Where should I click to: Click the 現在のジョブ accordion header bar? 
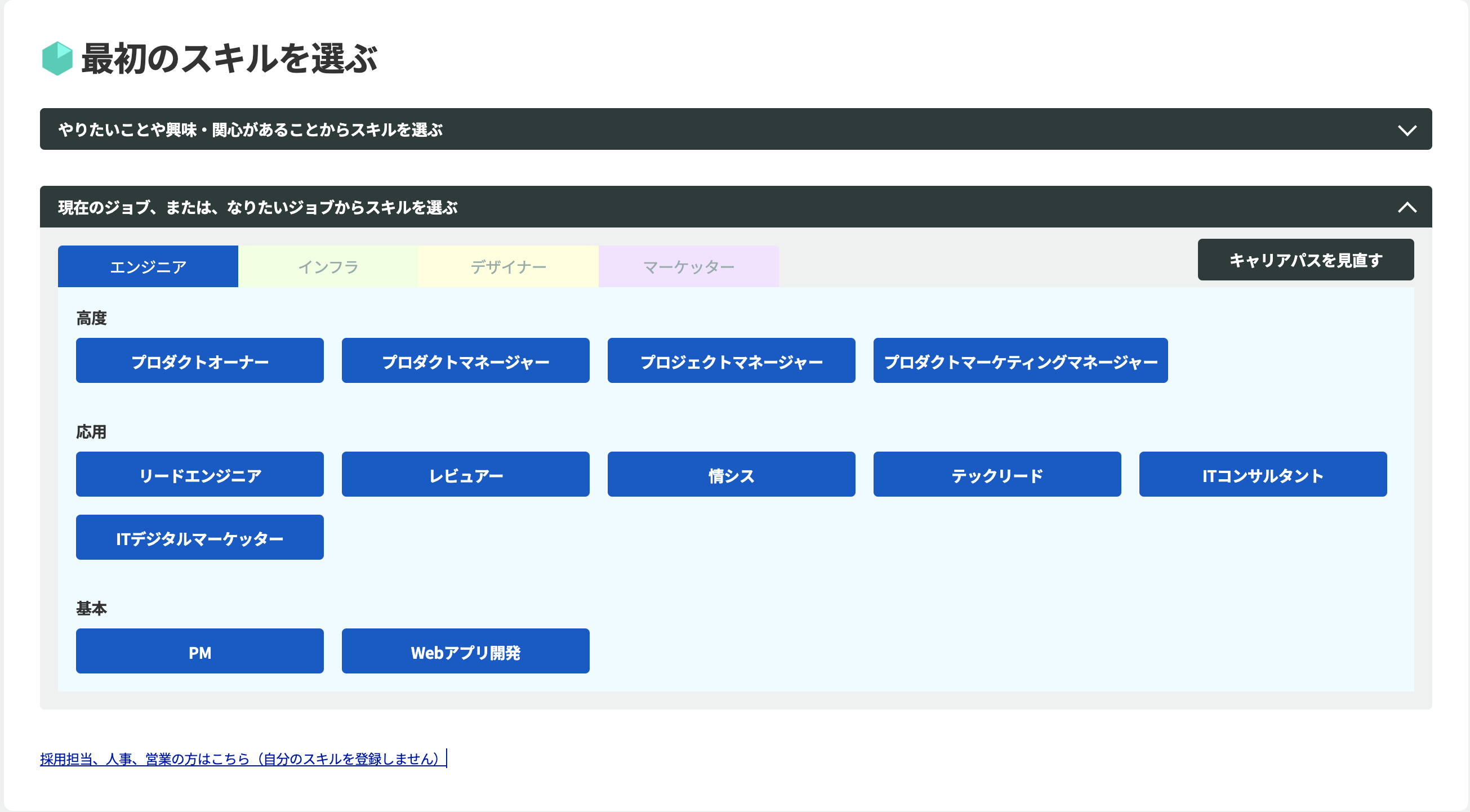[685, 207]
